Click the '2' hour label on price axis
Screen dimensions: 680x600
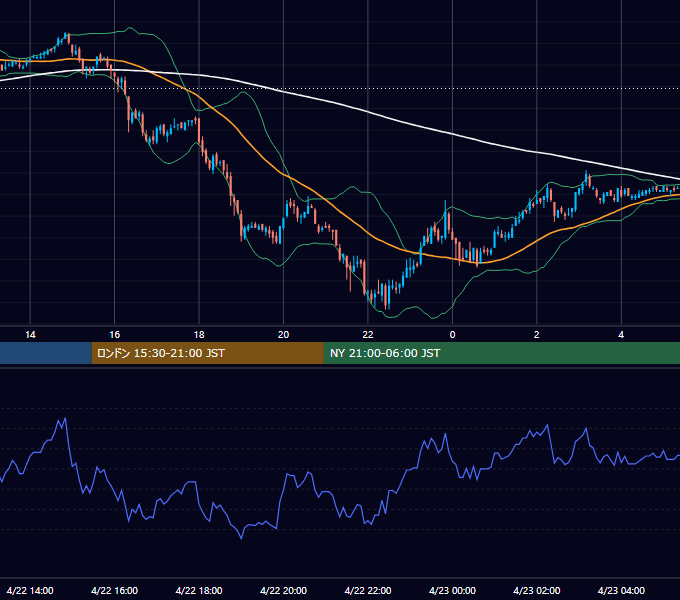[536, 335]
